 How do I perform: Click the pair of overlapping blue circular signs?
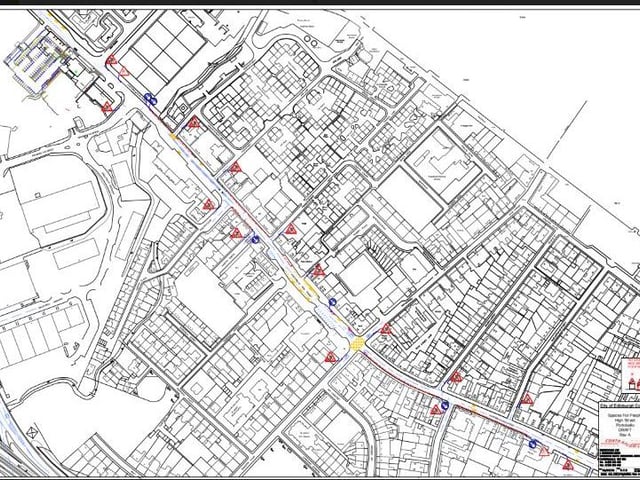[150, 99]
